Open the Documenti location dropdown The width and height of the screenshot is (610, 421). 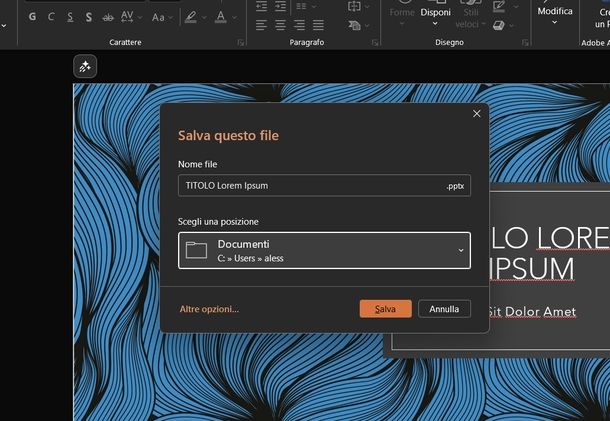pyautogui.click(x=324, y=251)
